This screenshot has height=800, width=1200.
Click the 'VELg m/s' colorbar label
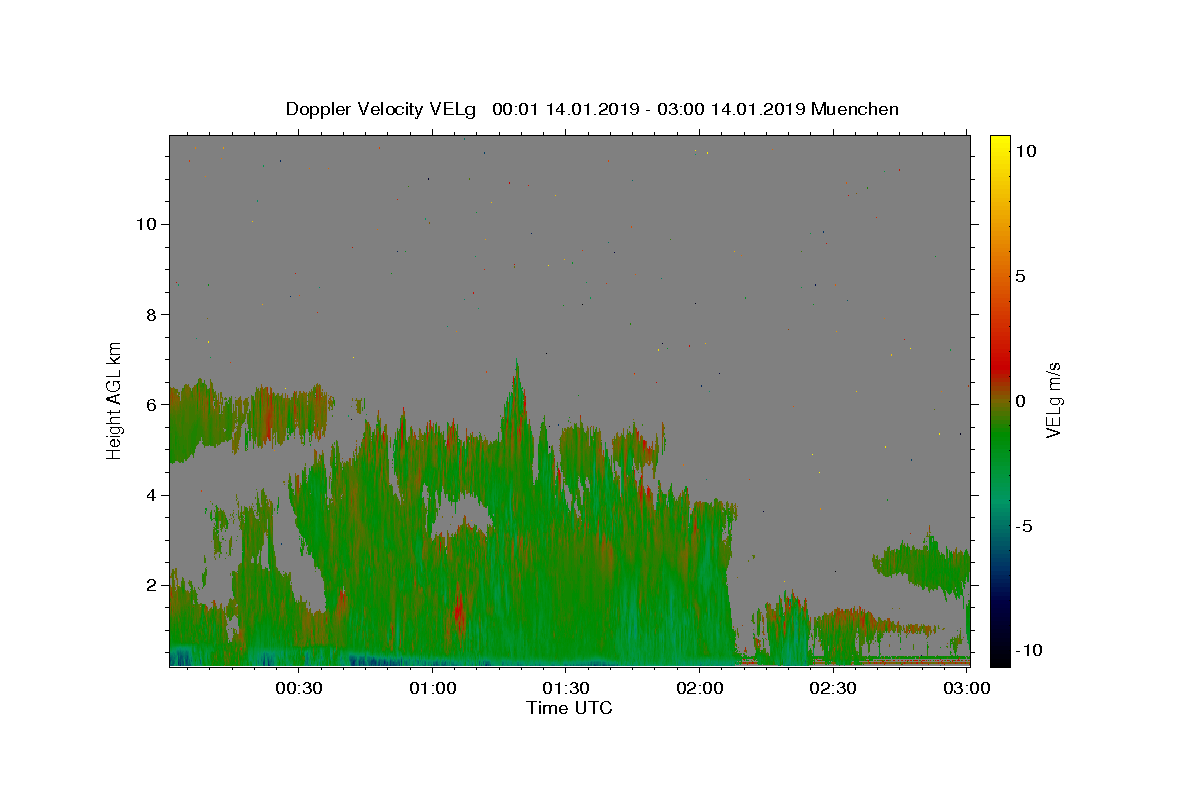[1054, 400]
